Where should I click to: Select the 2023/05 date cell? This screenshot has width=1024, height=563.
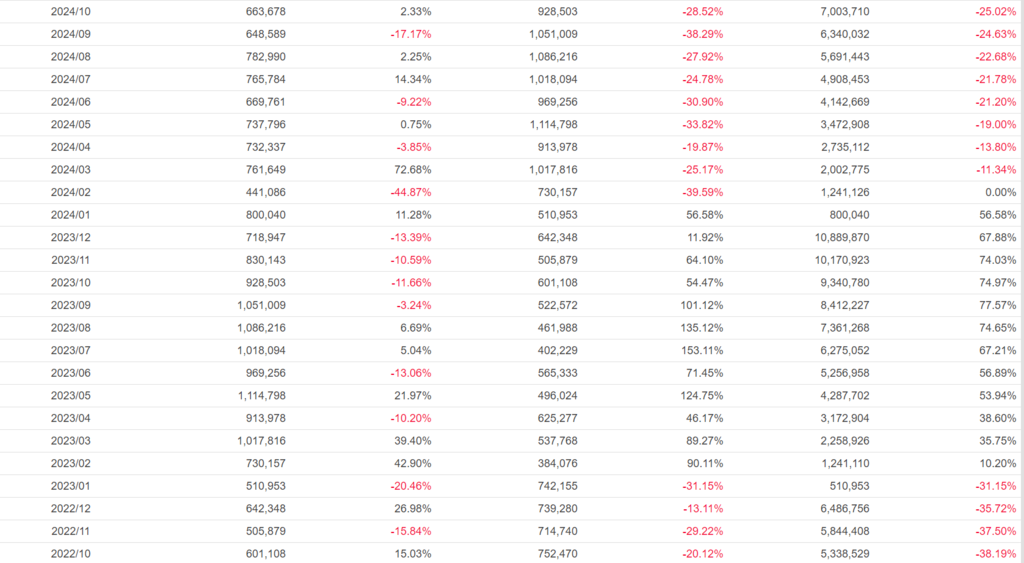71,396
